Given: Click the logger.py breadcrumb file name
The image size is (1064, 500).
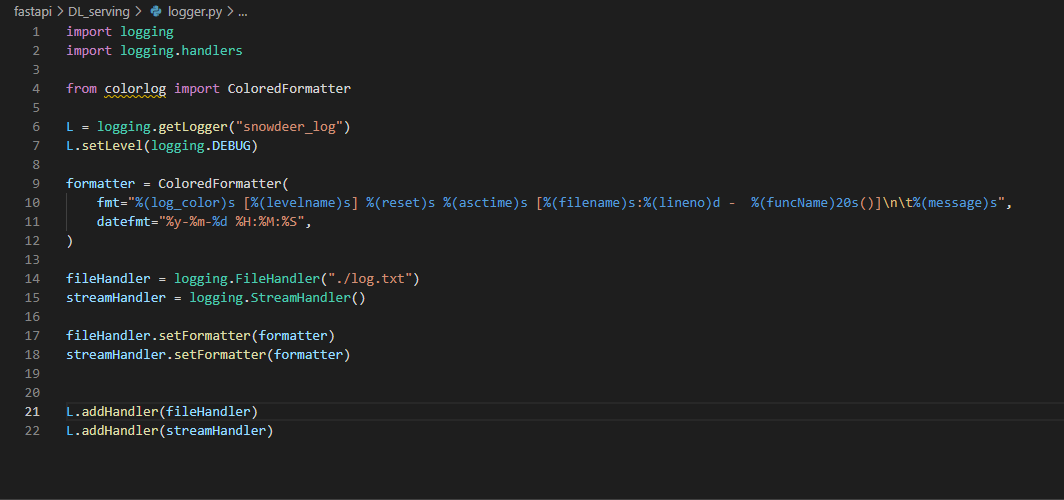Looking at the screenshot, I should (x=193, y=12).
